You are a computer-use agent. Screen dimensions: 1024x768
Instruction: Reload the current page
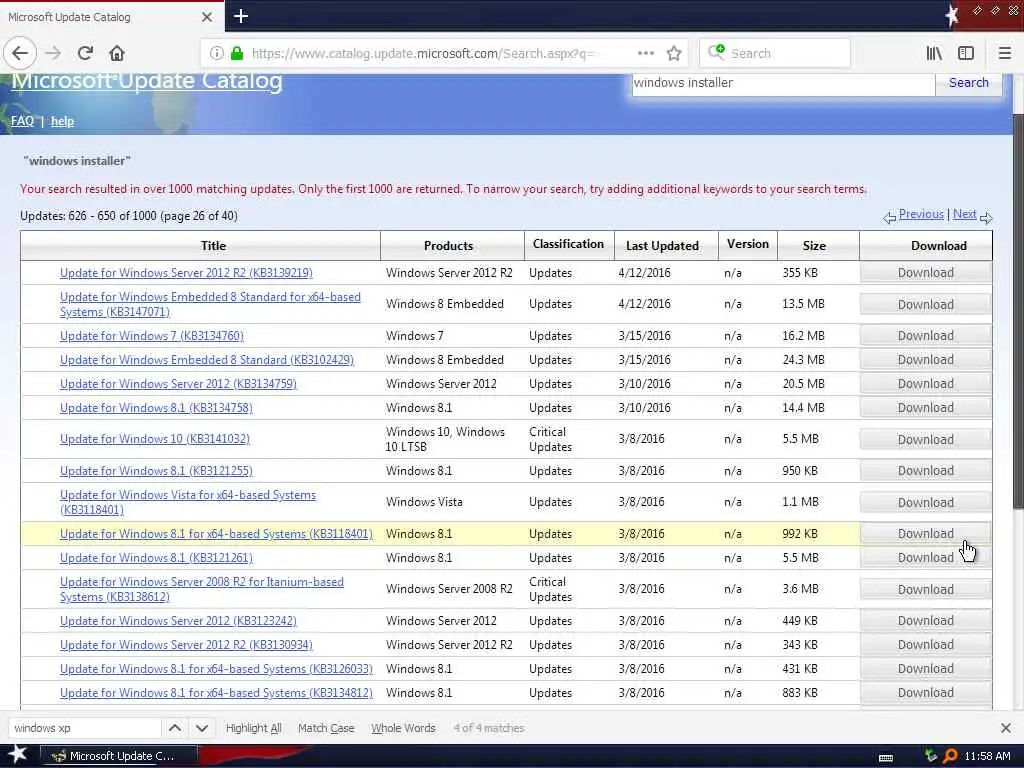coord(85,53)
